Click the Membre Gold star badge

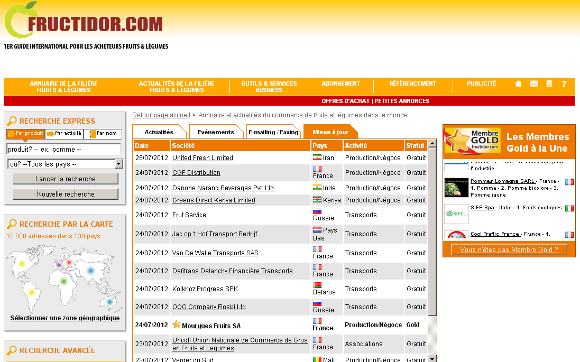point(473,140)
